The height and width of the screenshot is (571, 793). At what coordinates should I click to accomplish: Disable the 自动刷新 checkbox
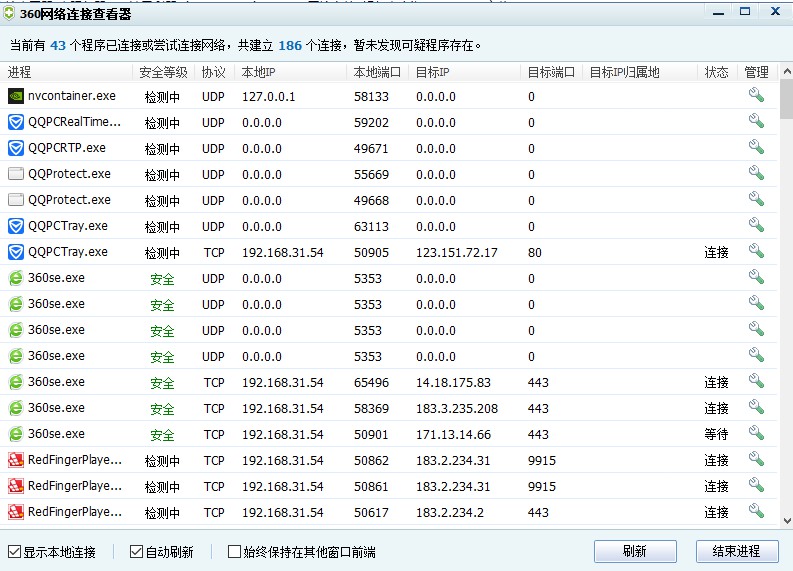pyautogui.click(x=137, y=552)
